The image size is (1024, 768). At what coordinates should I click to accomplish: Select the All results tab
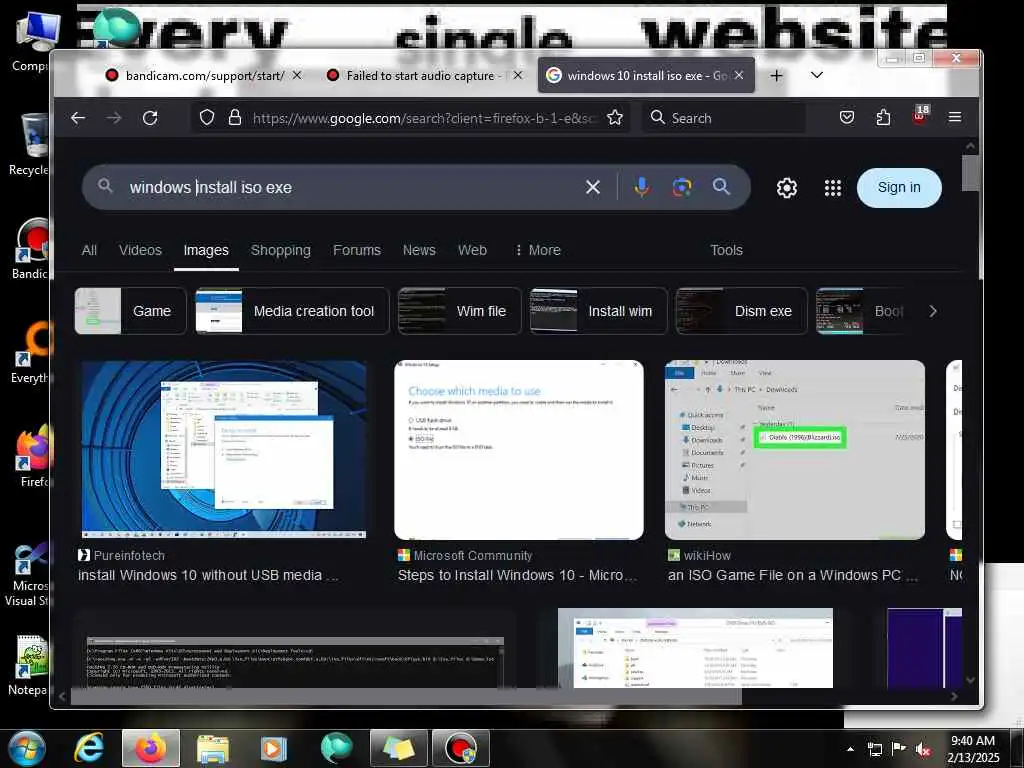[89, 250]
